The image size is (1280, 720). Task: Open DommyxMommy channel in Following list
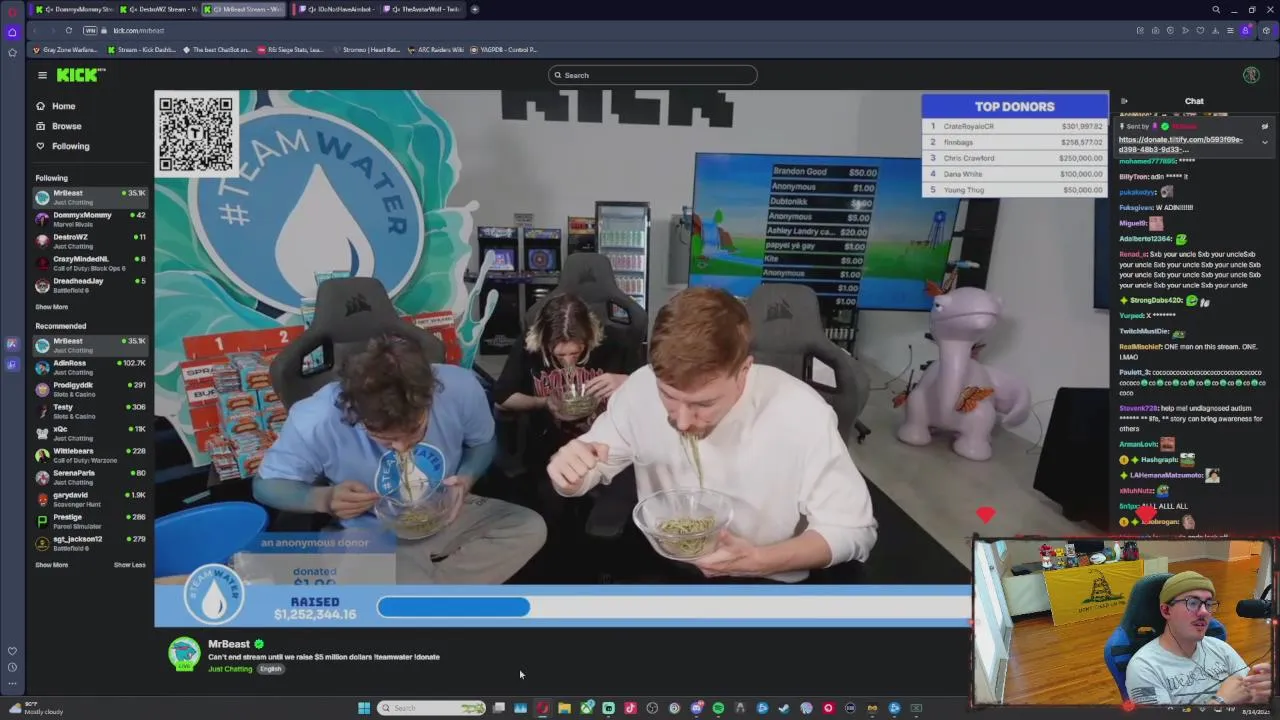[90, 219]
